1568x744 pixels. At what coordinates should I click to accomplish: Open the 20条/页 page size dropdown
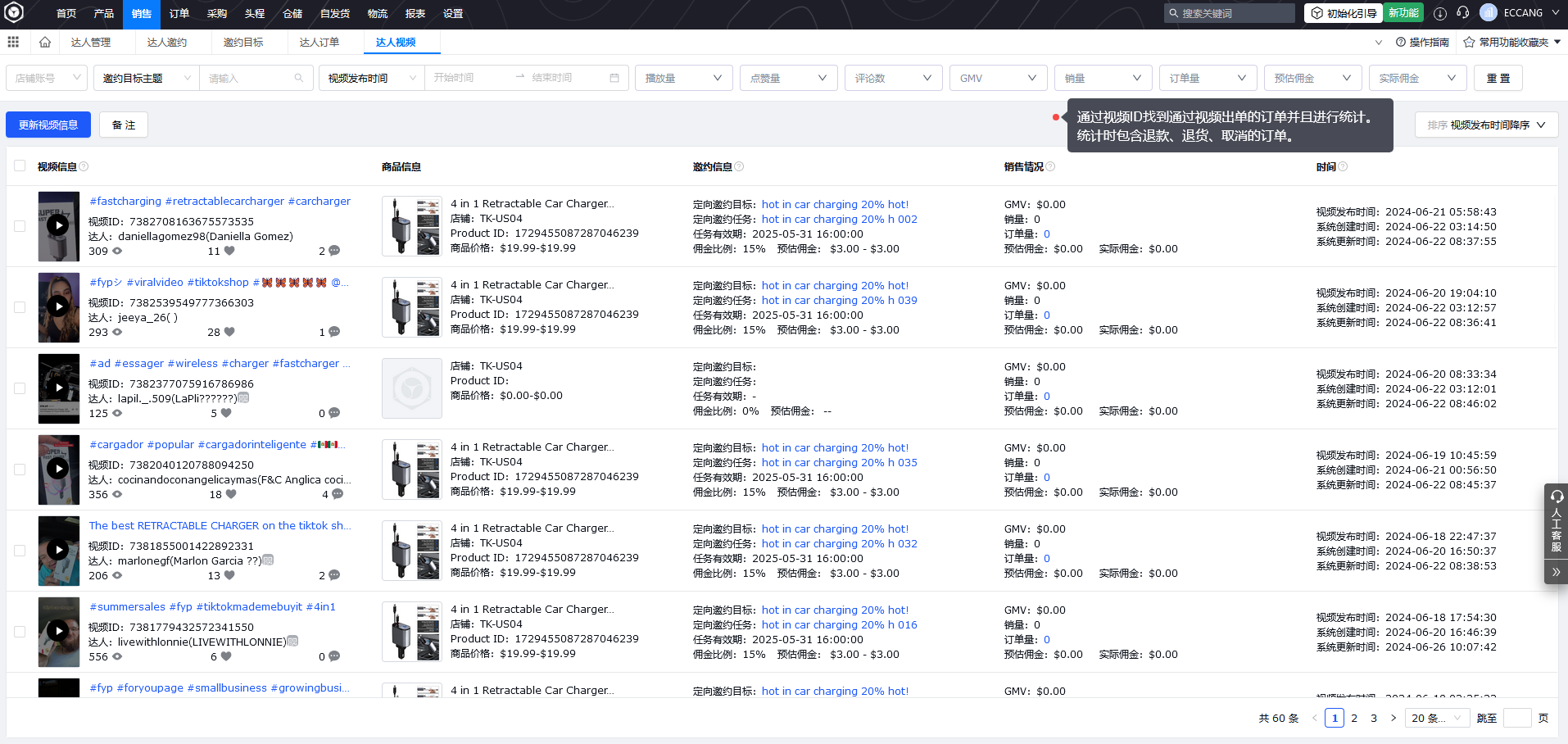click(x=1436, y=717)
